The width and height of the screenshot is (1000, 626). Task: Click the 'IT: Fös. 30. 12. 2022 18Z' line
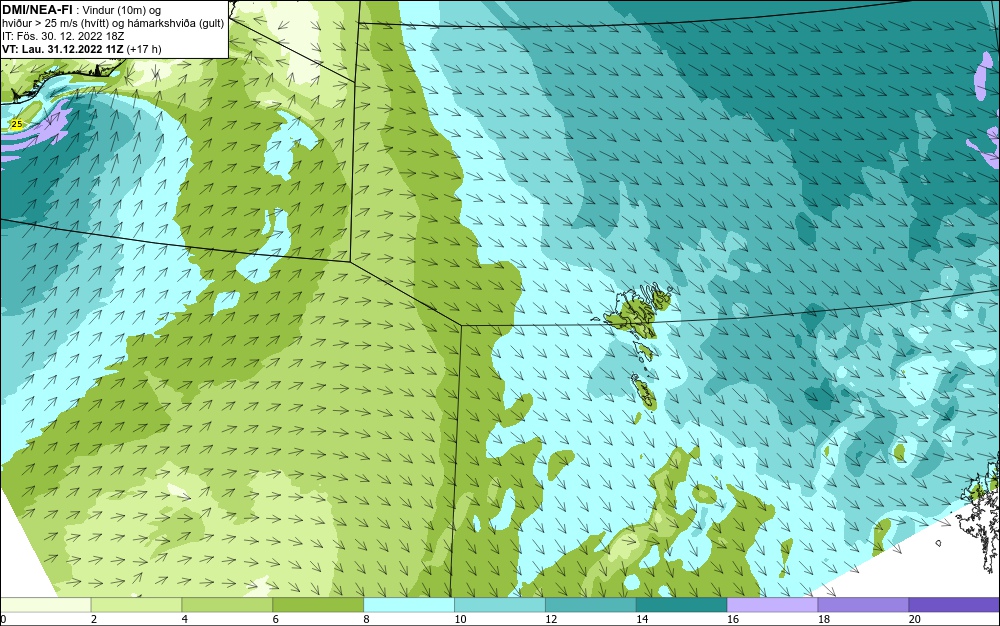(x=63, y=36)
